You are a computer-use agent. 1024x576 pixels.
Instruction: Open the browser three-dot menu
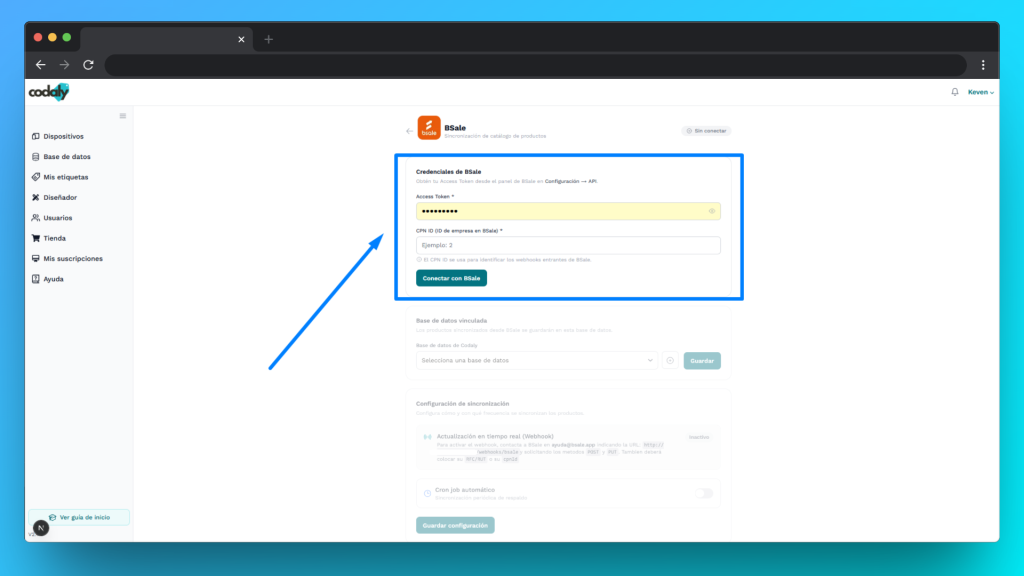coord(983,65)
